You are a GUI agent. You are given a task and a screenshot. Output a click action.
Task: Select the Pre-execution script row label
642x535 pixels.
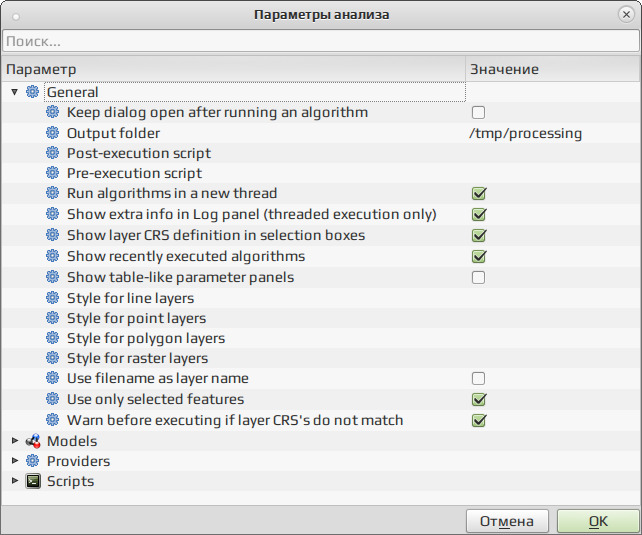coord(134,173)
